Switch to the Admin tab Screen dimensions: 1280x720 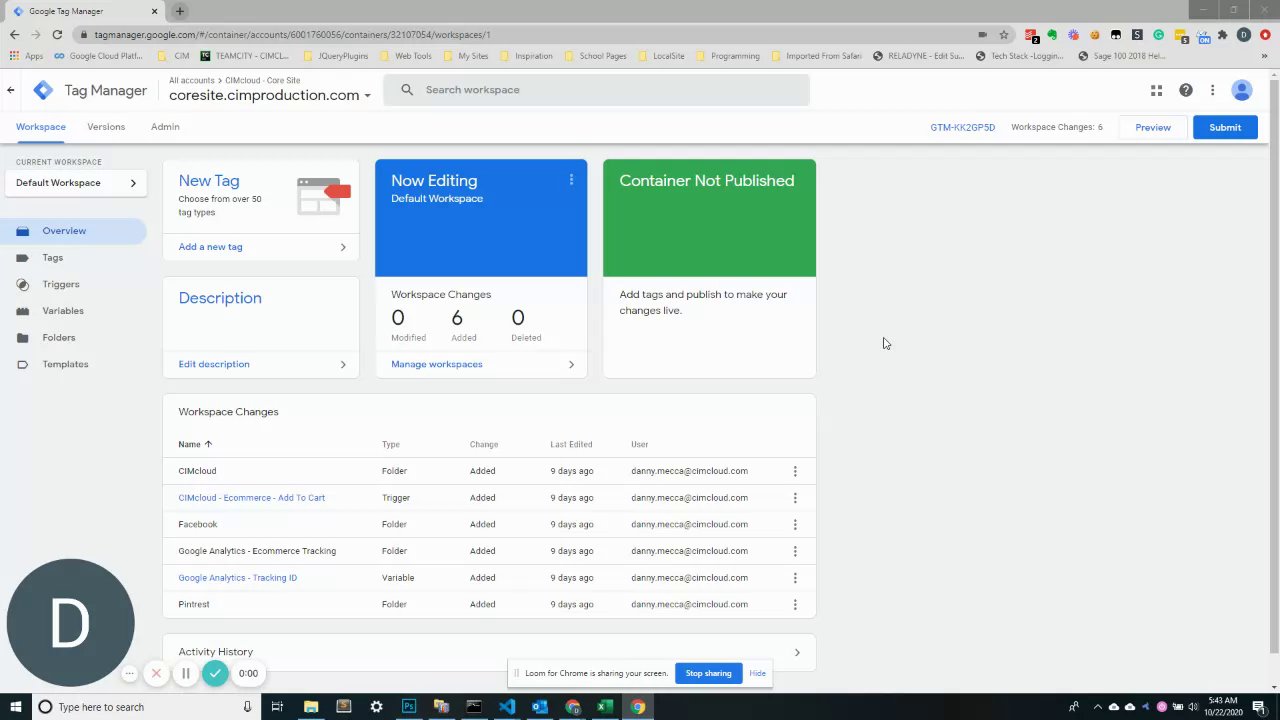[165, 127]
